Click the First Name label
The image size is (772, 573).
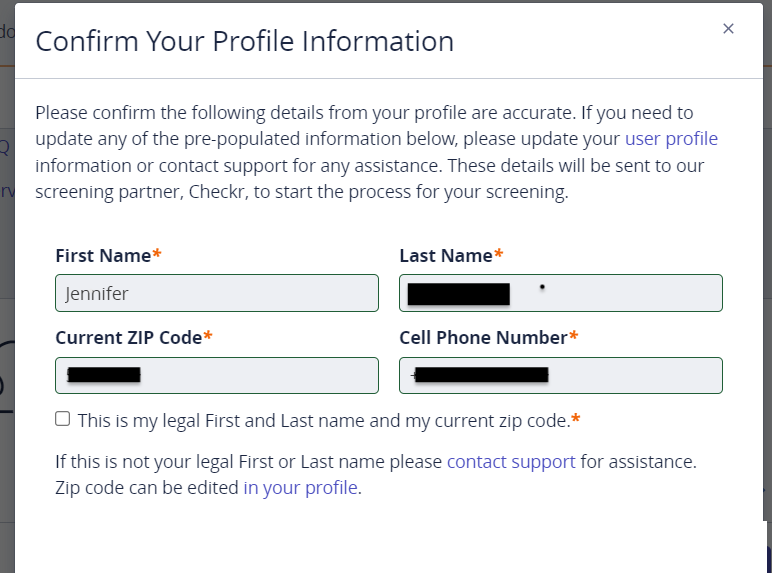(x=103, y=256)
